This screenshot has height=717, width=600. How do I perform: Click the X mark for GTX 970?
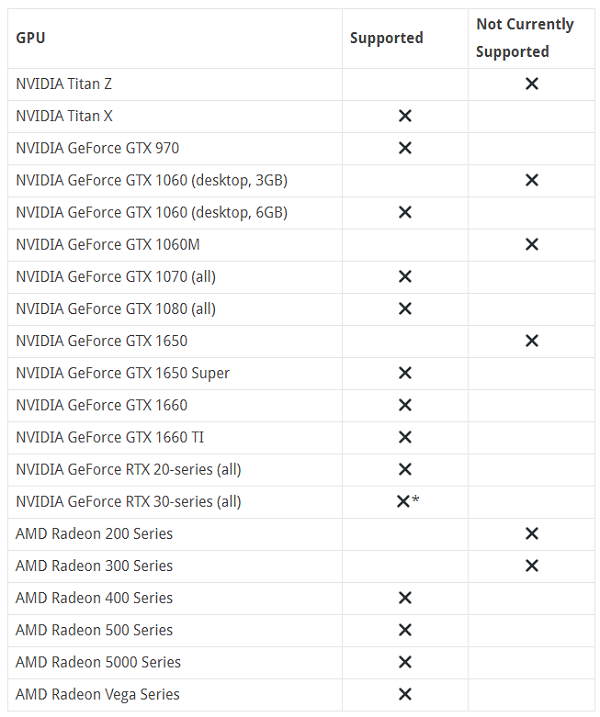point(405,148)
